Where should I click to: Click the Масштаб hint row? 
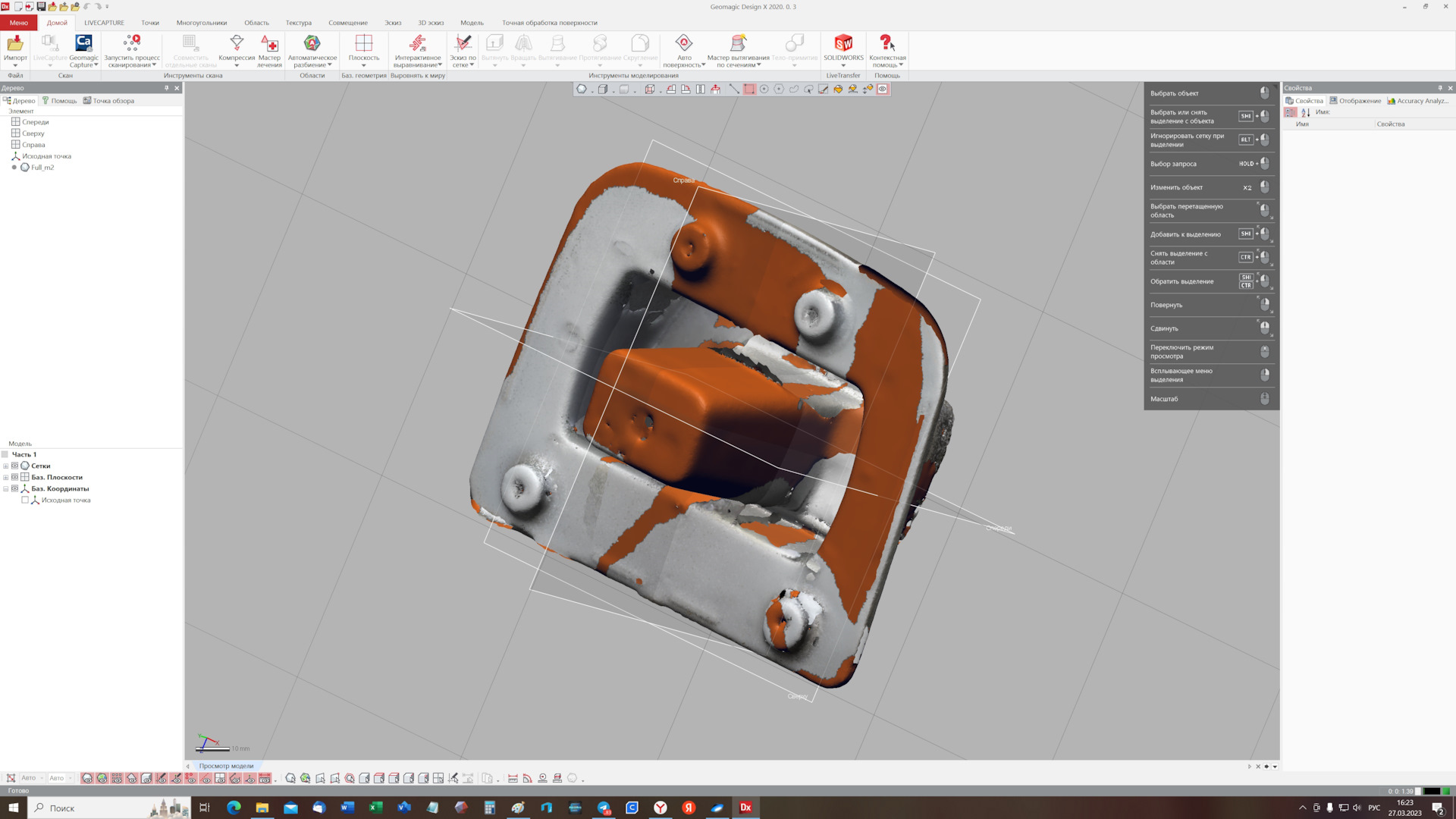click(1210, 399)
